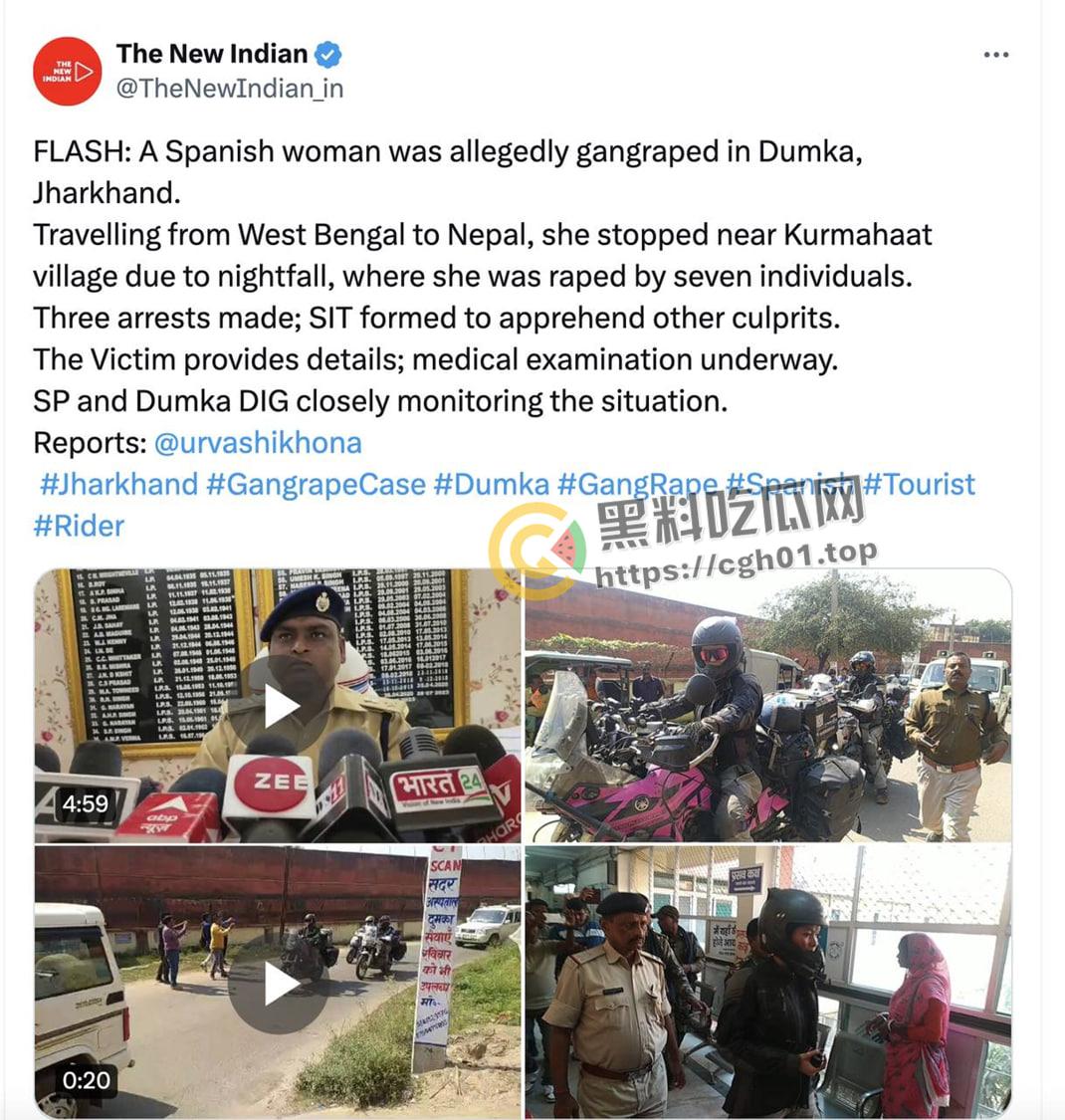Click the #Dumka hashtag
This screenshot has height=1120, width=1065.
tap(492, 484)
